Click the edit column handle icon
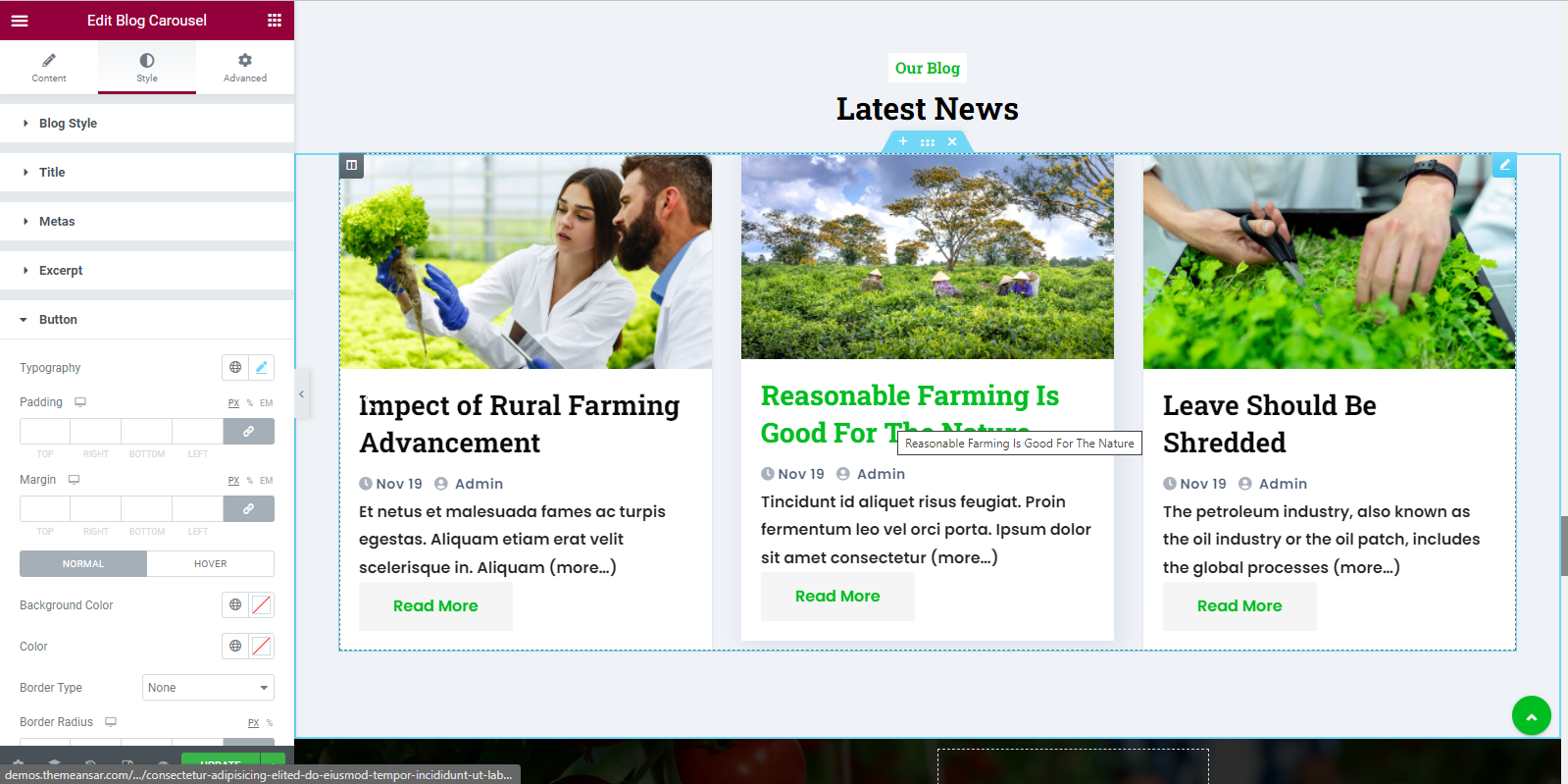Viewport: 1568px width, 784px height. (352, 166)
